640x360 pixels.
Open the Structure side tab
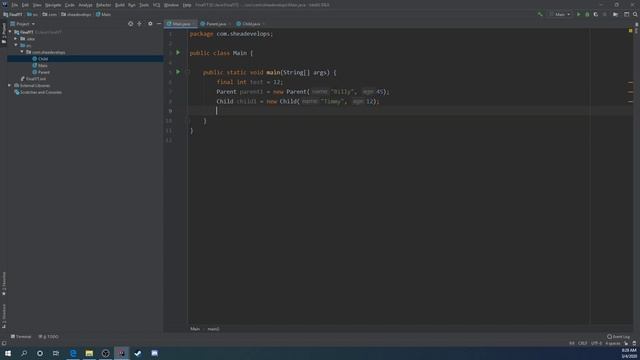coord(4,316)
